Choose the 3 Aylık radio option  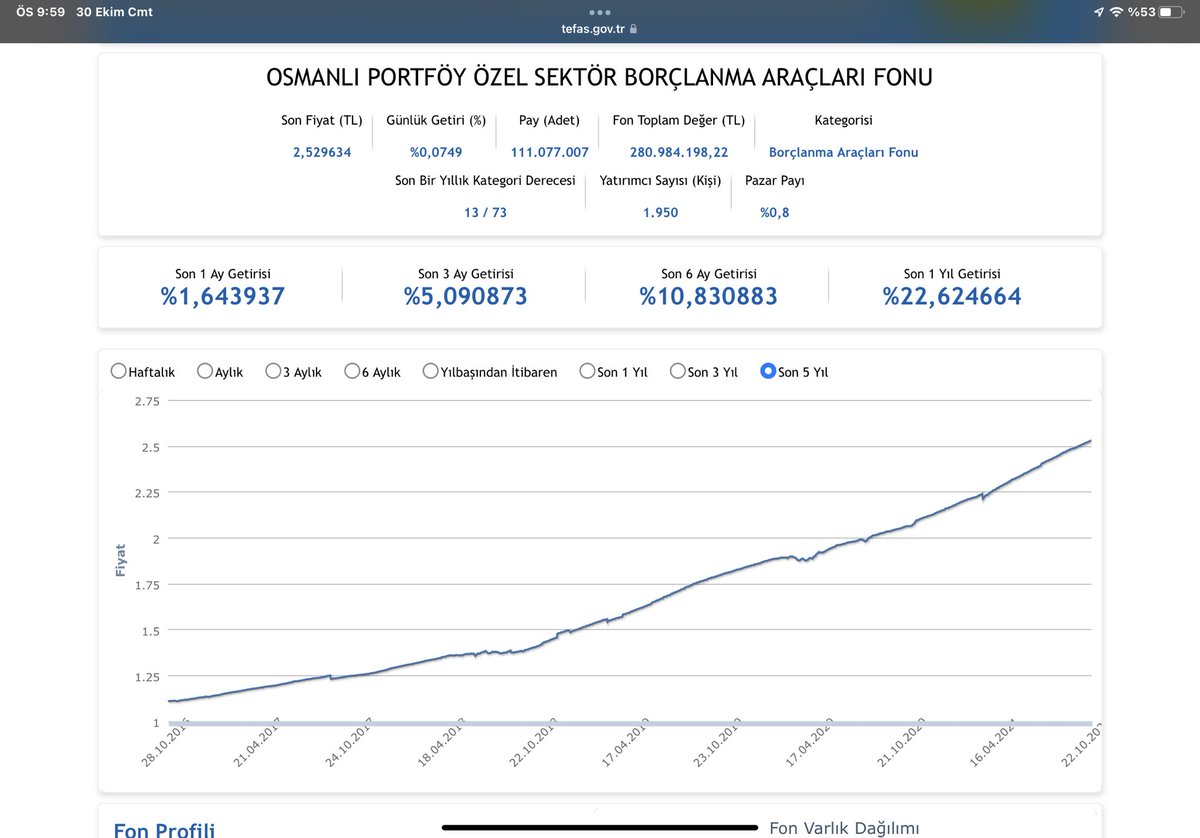[273, 371]
